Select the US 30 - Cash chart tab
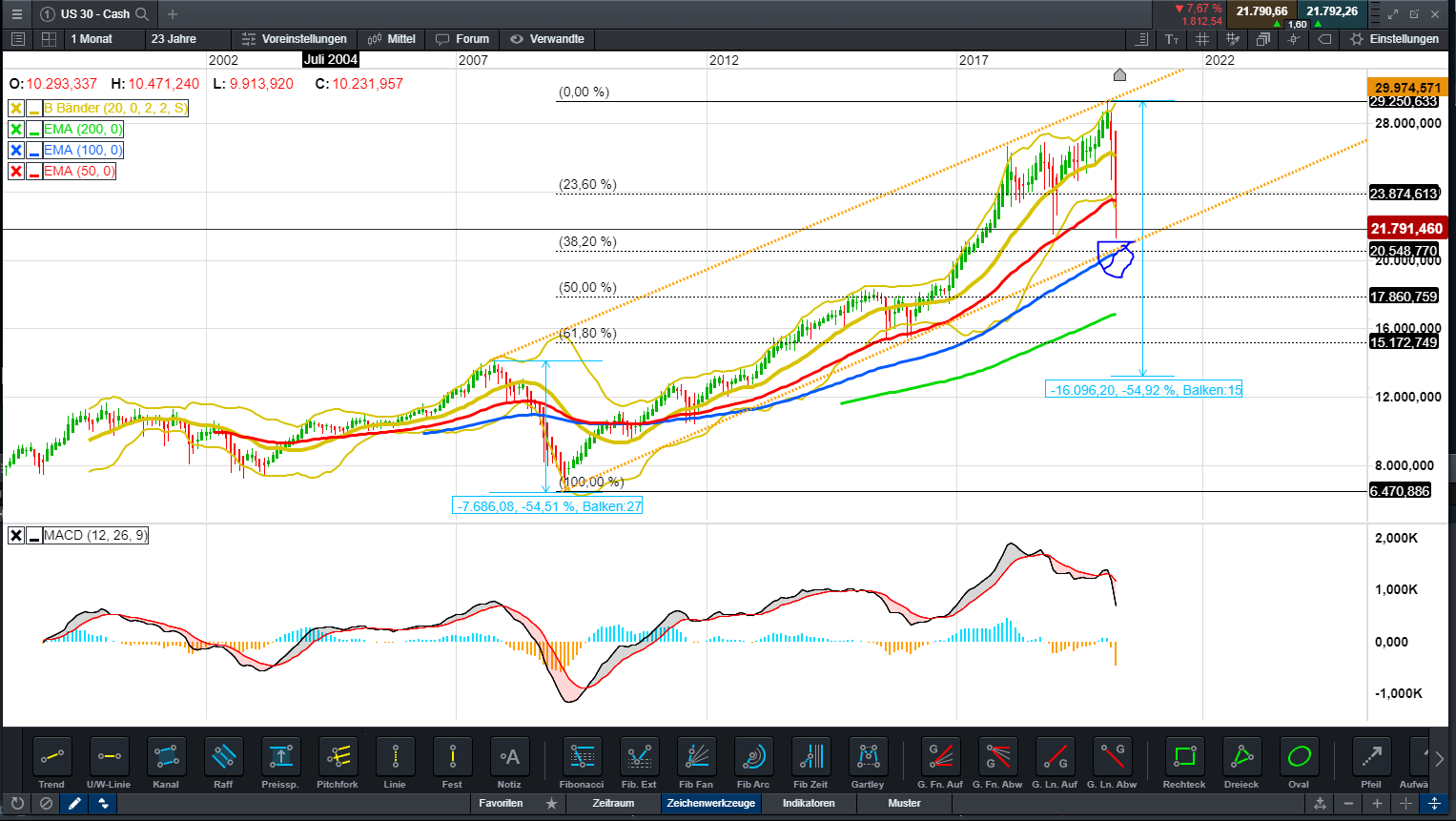 pyautogui.click(x=95, y=14)
